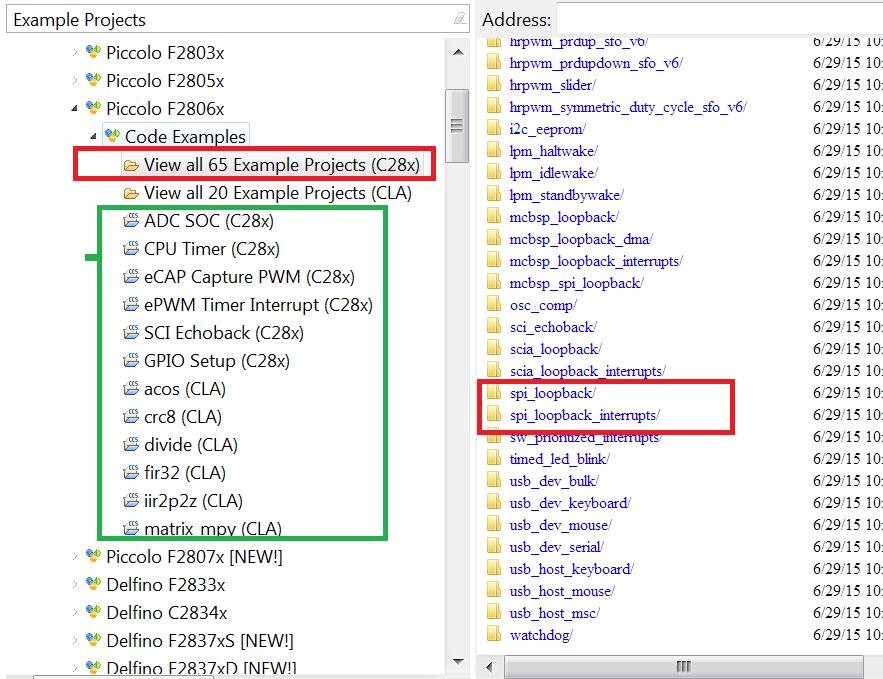Expand the Delfino C2834x node
Viewport: 883px width, 679px height.
(x=75, y=612)
